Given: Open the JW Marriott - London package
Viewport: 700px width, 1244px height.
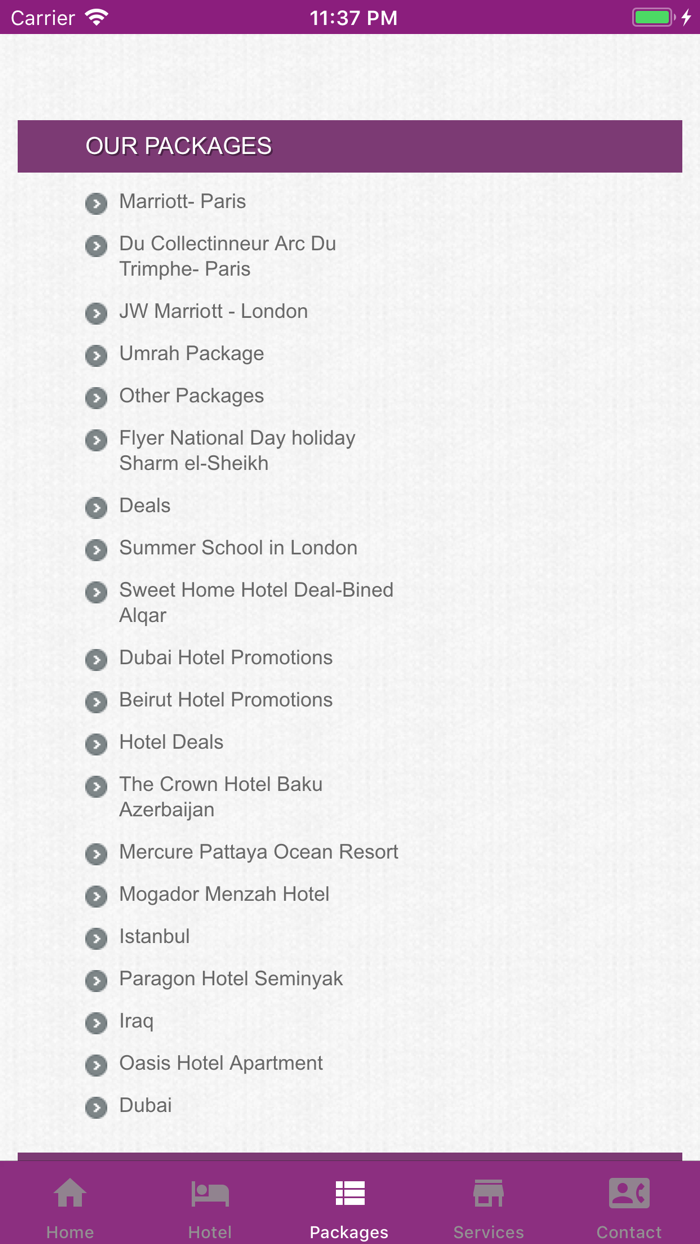Looking at the screenshot, I should pyautogui.click(x=213, y=311).
